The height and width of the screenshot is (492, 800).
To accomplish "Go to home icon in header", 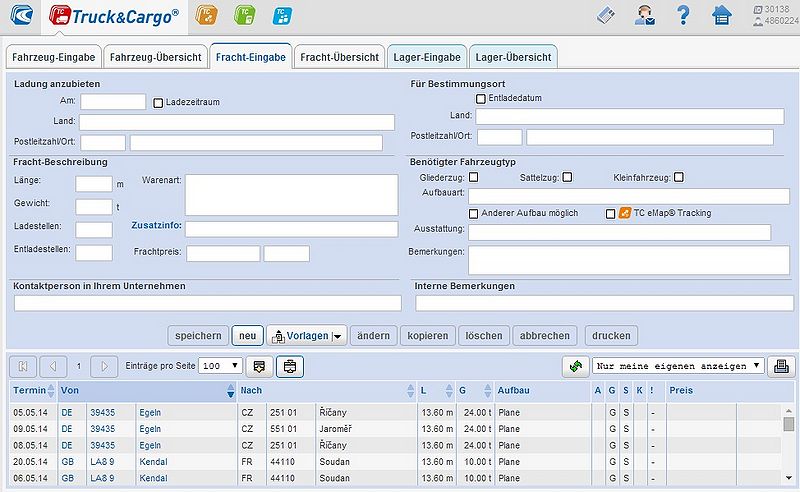I will [x=721, y=16].
